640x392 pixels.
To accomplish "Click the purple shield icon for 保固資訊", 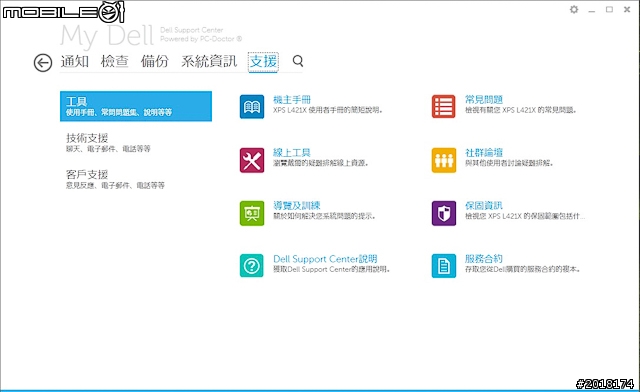I will (x=444, y=213).
